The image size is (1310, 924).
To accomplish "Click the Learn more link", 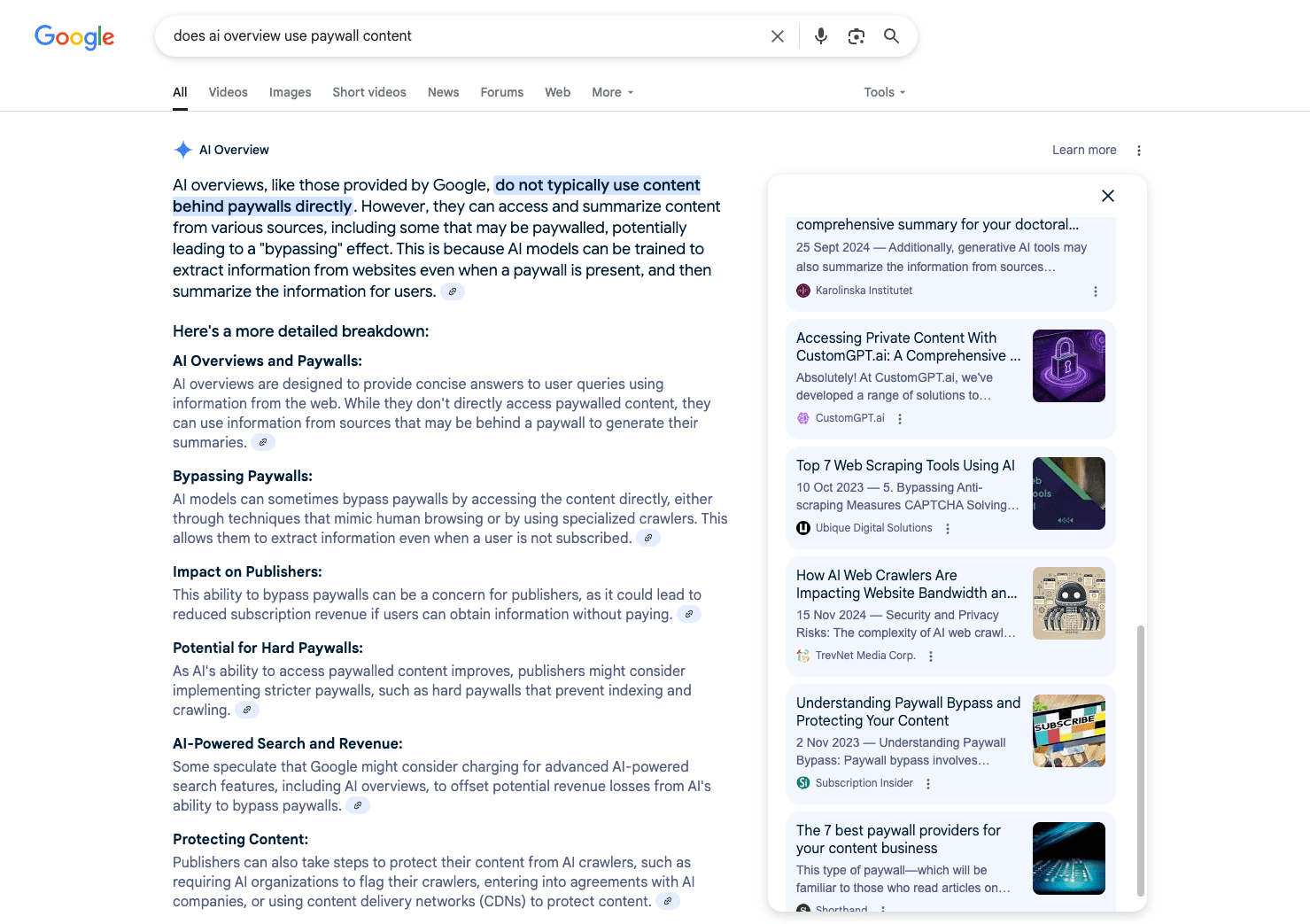I will pos(1084,150).
